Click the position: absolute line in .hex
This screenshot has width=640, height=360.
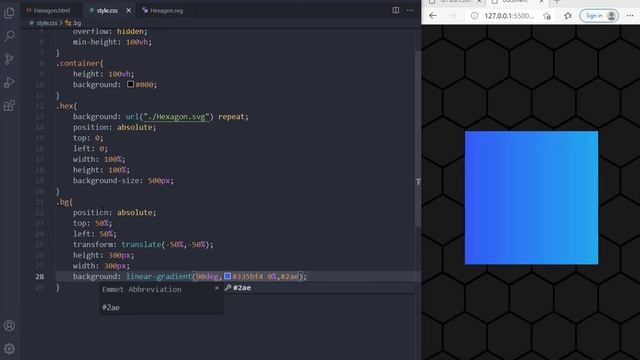(114, 127)
